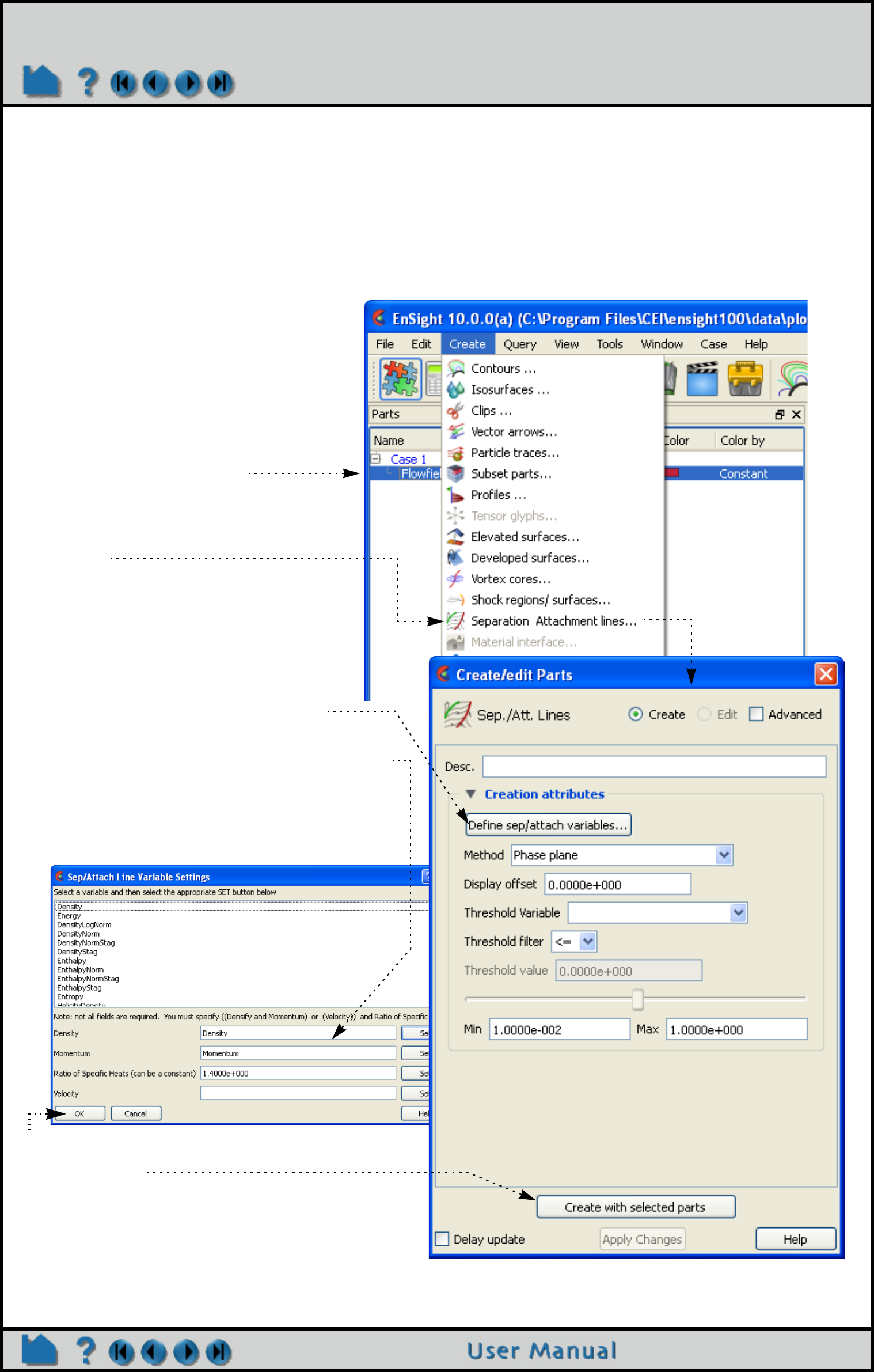
Task: Click Help button in Create/edit Parts dialog
Action: 795,1239
